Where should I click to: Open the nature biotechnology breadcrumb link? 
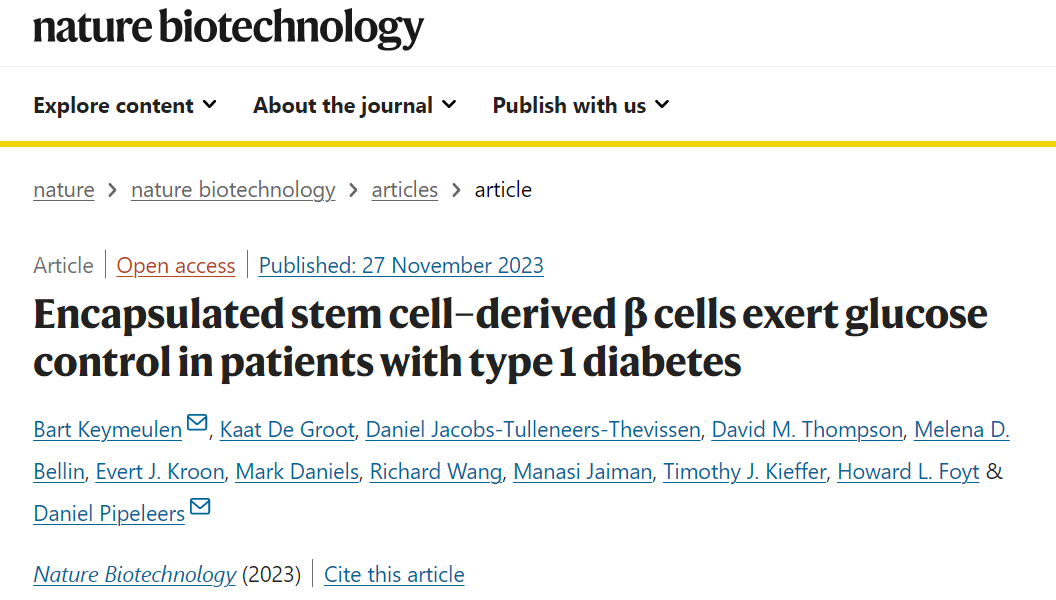(x=233, y=190)
